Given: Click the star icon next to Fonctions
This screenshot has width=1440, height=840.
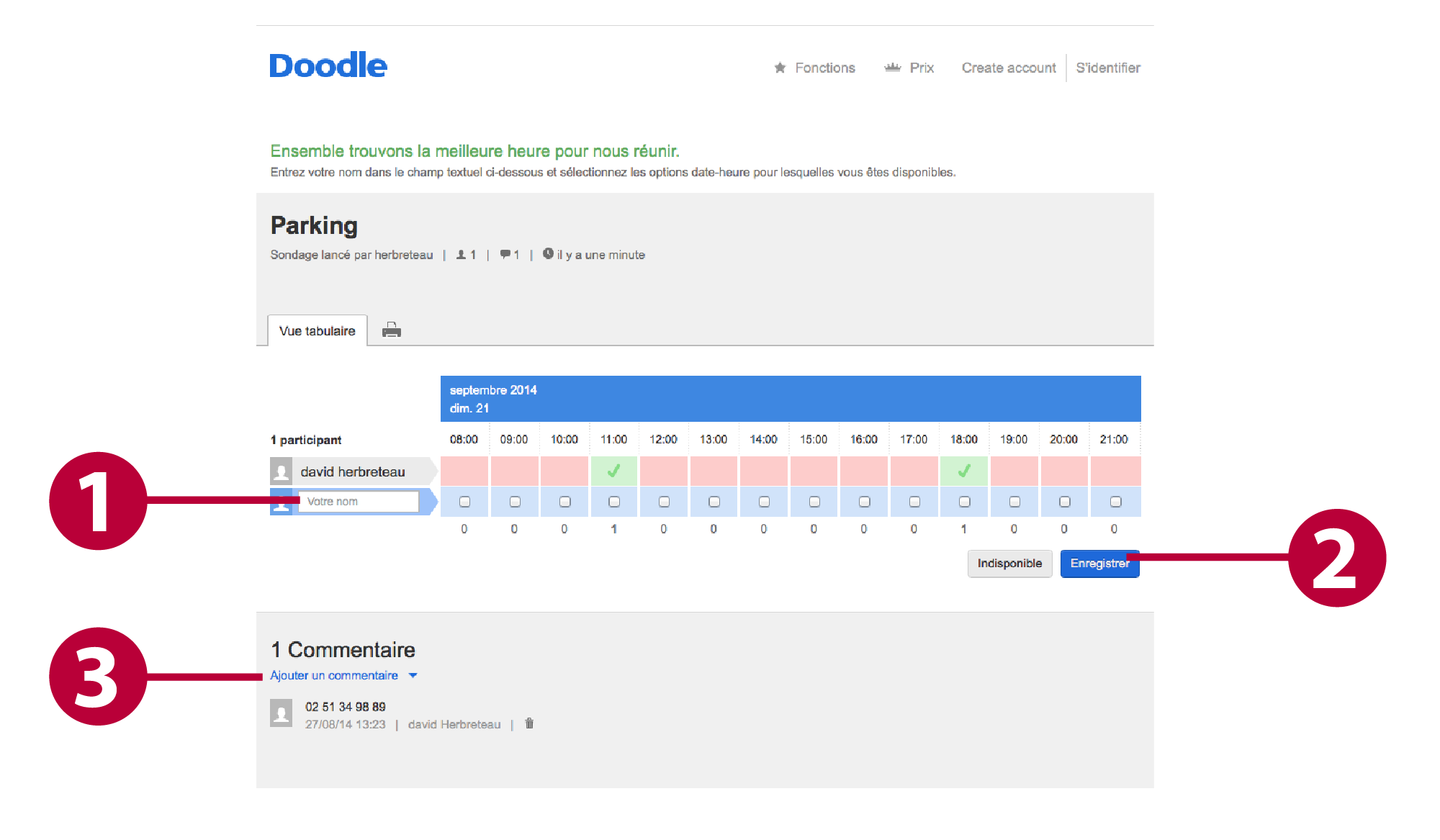Looking at the screenshot, I should [780, 68].
